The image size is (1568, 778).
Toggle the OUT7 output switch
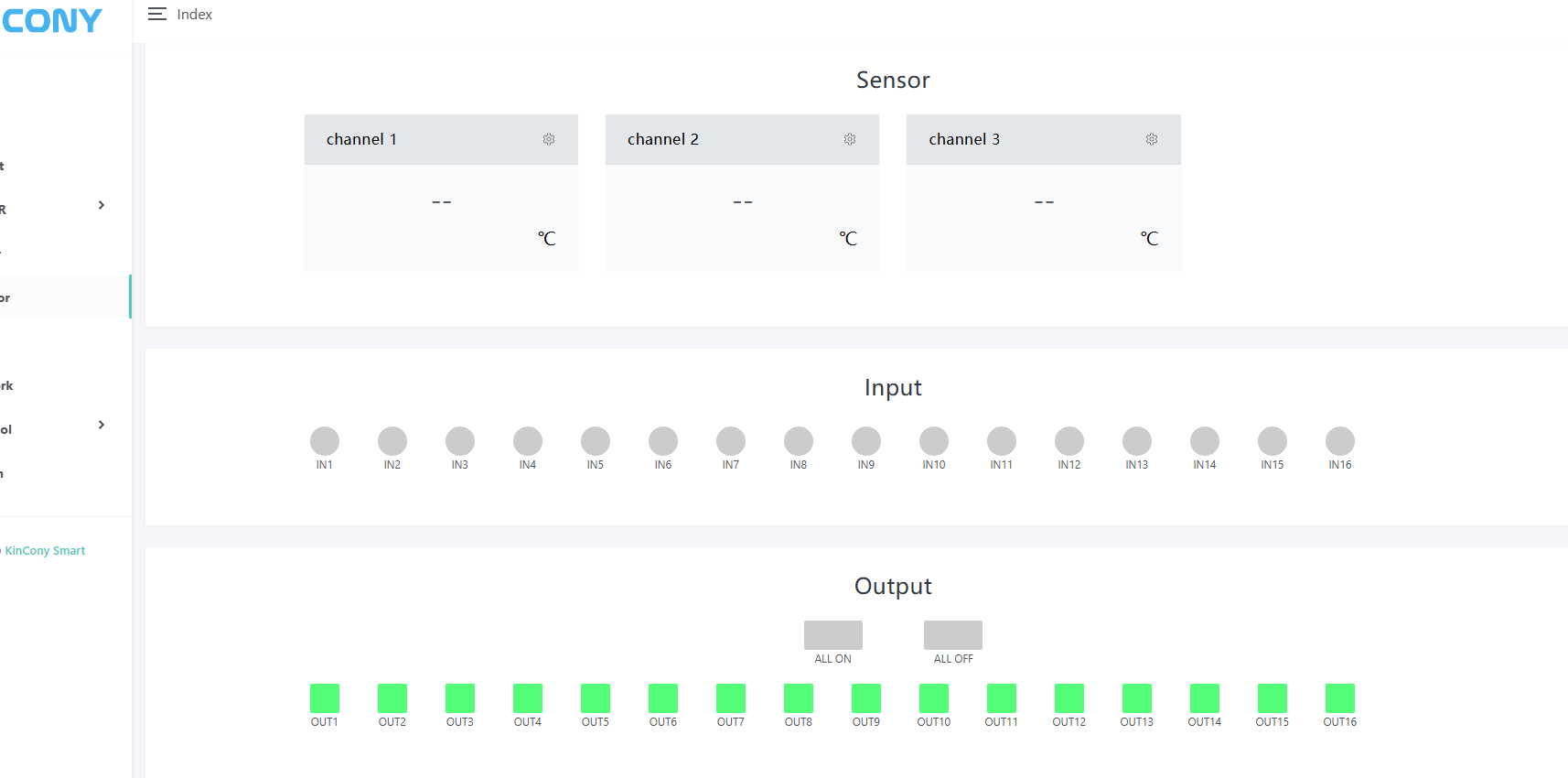[731, 698]
